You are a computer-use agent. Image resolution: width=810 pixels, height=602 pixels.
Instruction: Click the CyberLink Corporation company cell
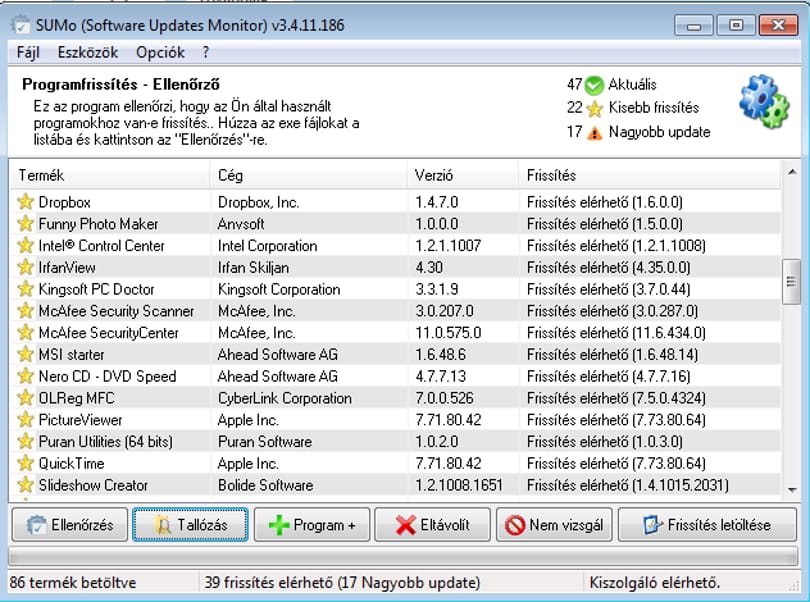pyautogui.click(x=285, y=398)
